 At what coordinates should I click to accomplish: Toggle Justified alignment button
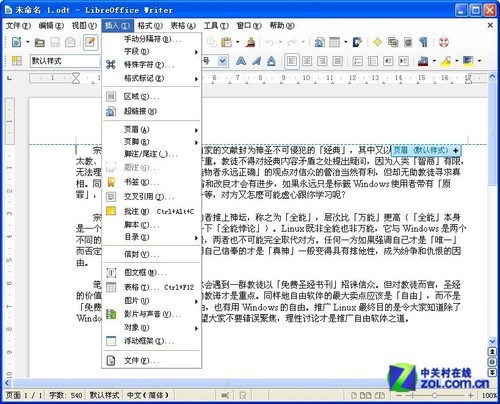coord(337,61)
